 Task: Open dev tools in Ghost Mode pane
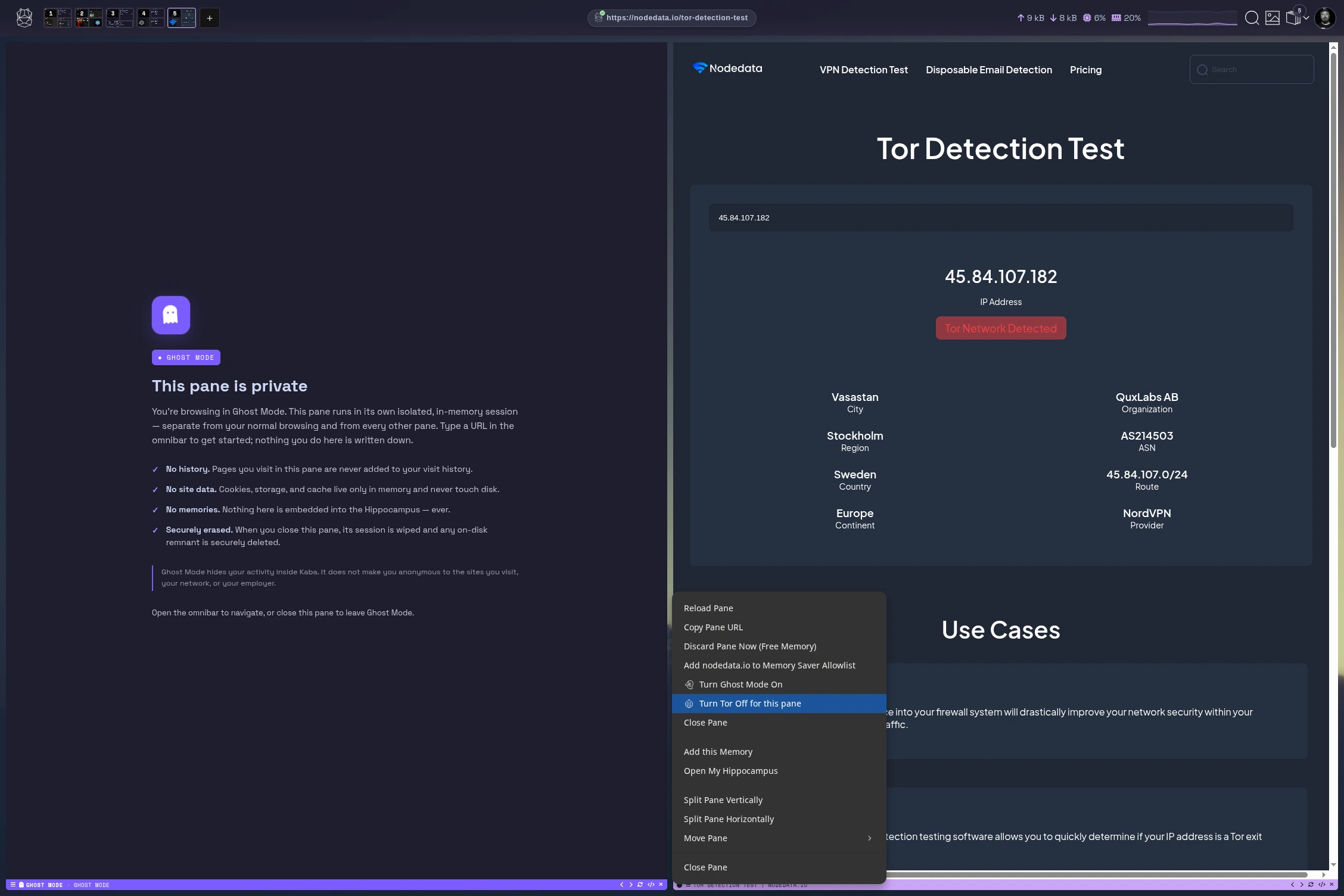coord(651,885)
